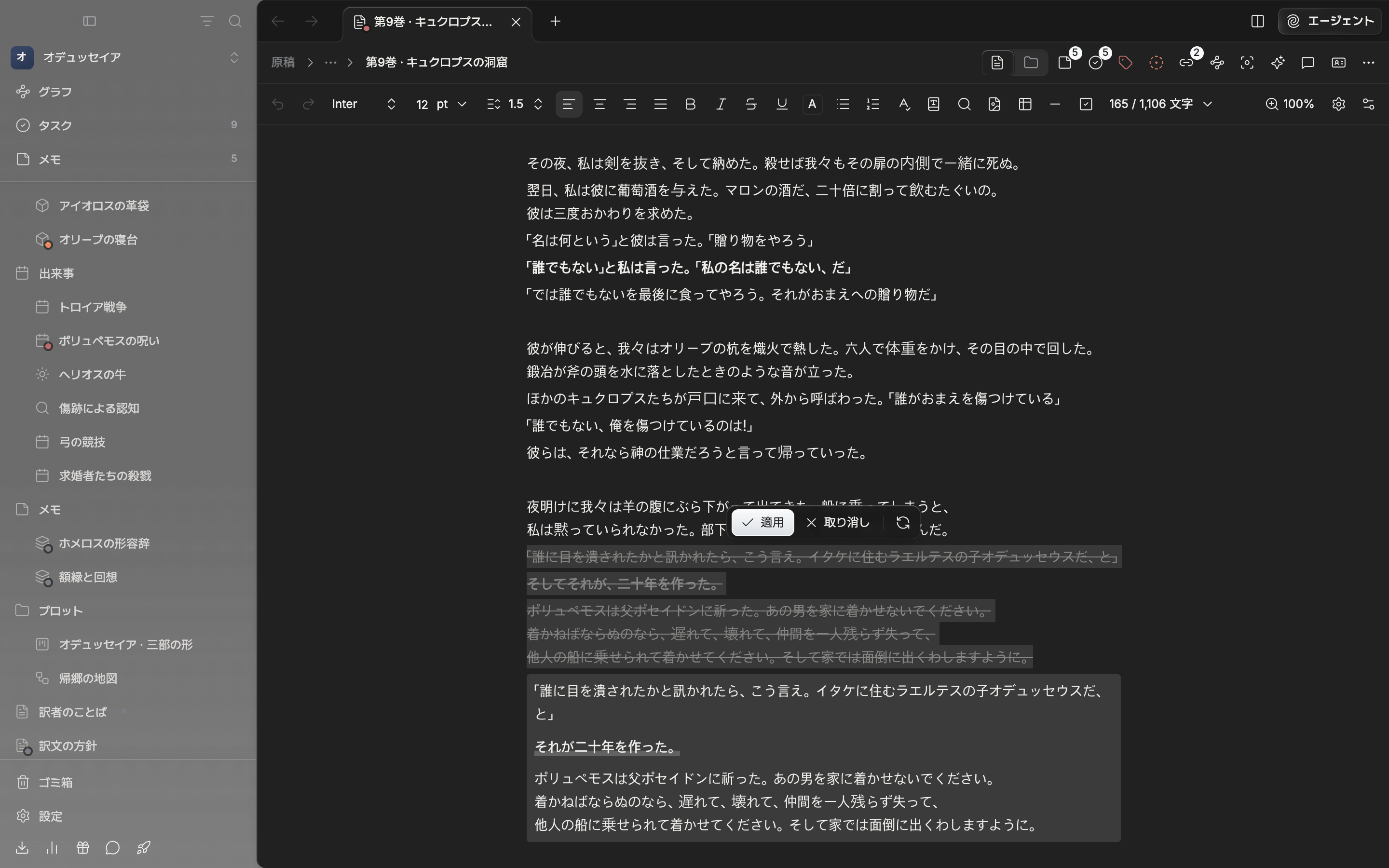Open the Inter font family dropdown
This screenshot has width=1389, height=868.
point(364,104)
